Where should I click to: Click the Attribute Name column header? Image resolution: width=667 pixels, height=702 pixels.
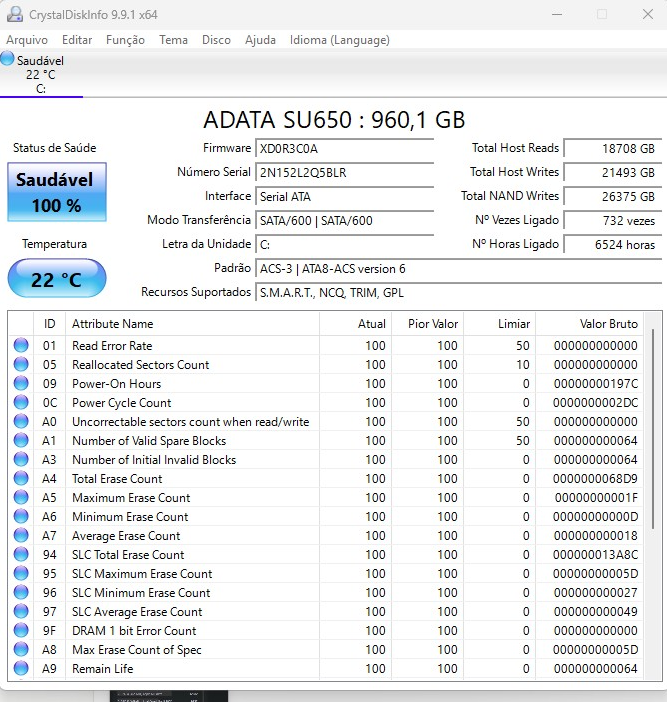[192, 324]
